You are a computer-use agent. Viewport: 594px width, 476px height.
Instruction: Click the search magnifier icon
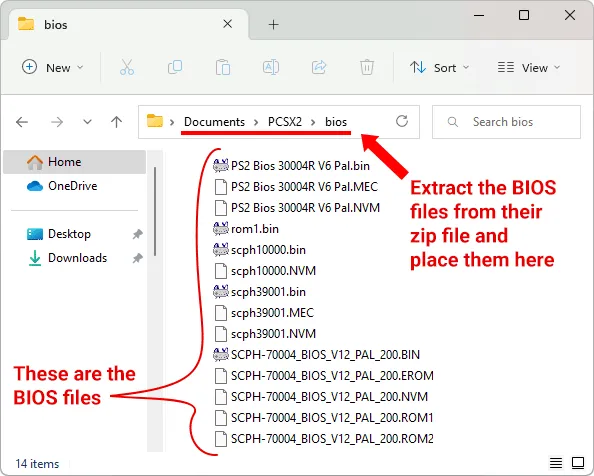452,122
